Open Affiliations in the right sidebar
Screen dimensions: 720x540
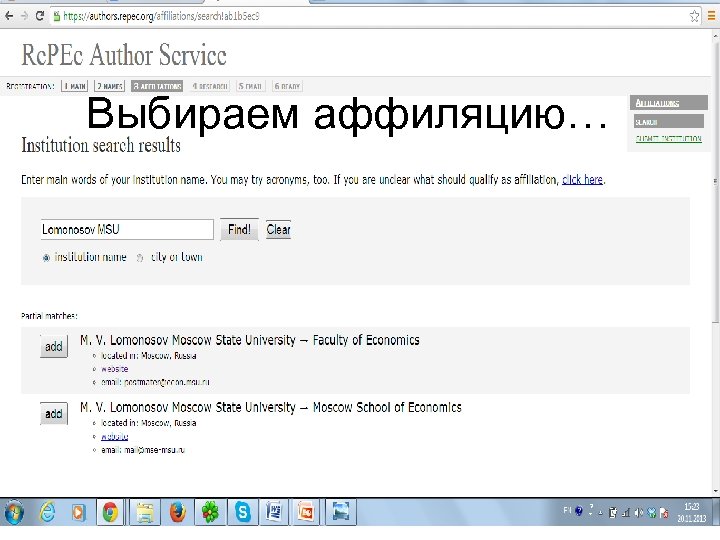click(x=669, y=103)
